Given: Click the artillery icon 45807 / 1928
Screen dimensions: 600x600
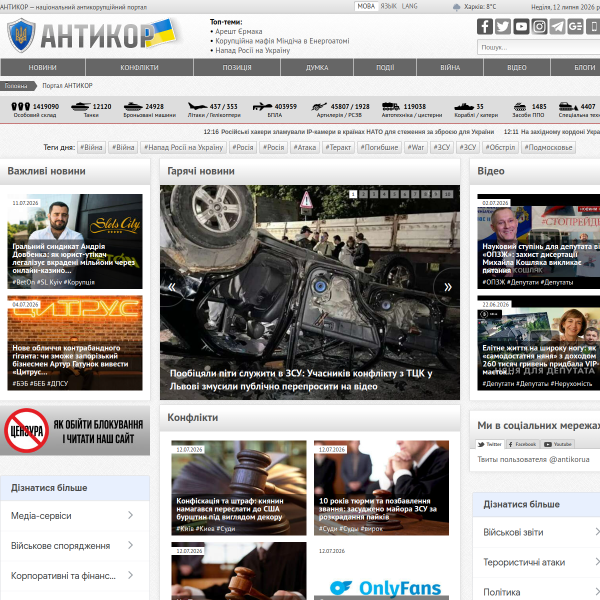Looking at the screenshot, I should tap(318, 106).
